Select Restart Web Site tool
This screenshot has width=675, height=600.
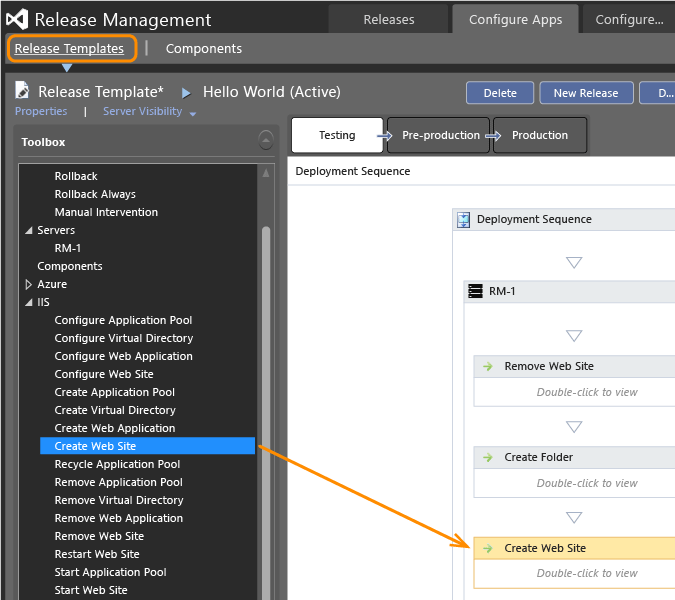pyautogui.click(x=97, y=554)
